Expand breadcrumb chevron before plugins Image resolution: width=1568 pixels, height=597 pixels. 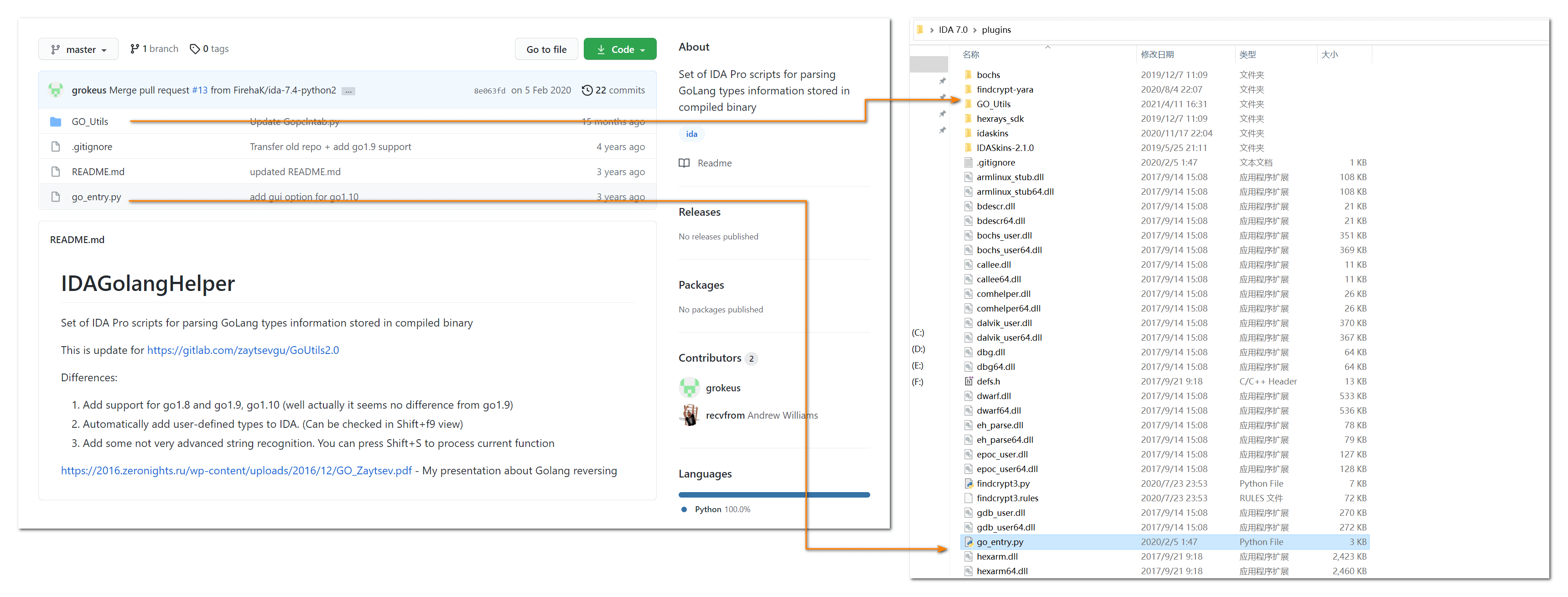coord(975,30)
